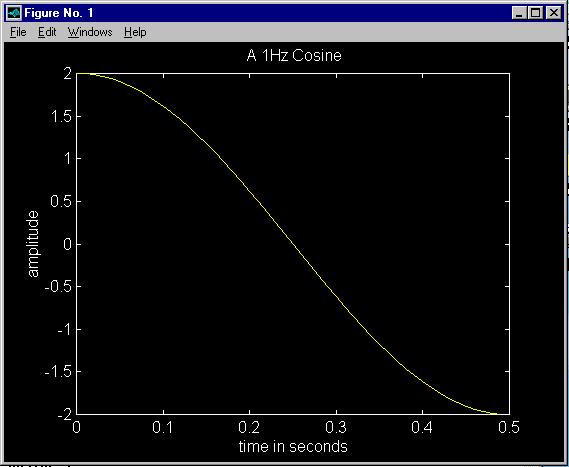The width and height of the screenshot is (569, 467).
Task: Click the y-axis tick label 1.5
Action: [x=61, y=116]
